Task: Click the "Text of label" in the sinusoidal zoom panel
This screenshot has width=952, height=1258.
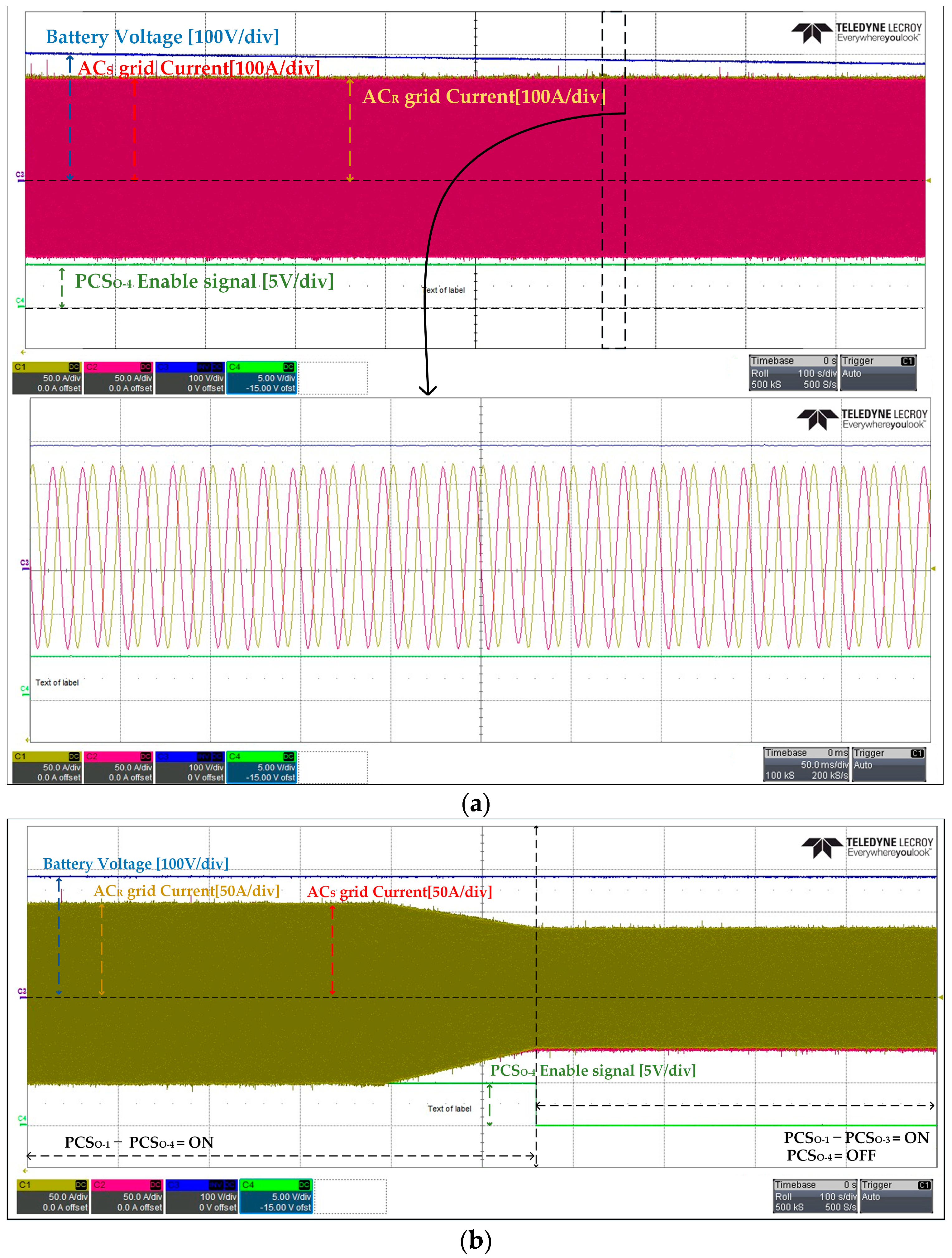Action: 57,682
